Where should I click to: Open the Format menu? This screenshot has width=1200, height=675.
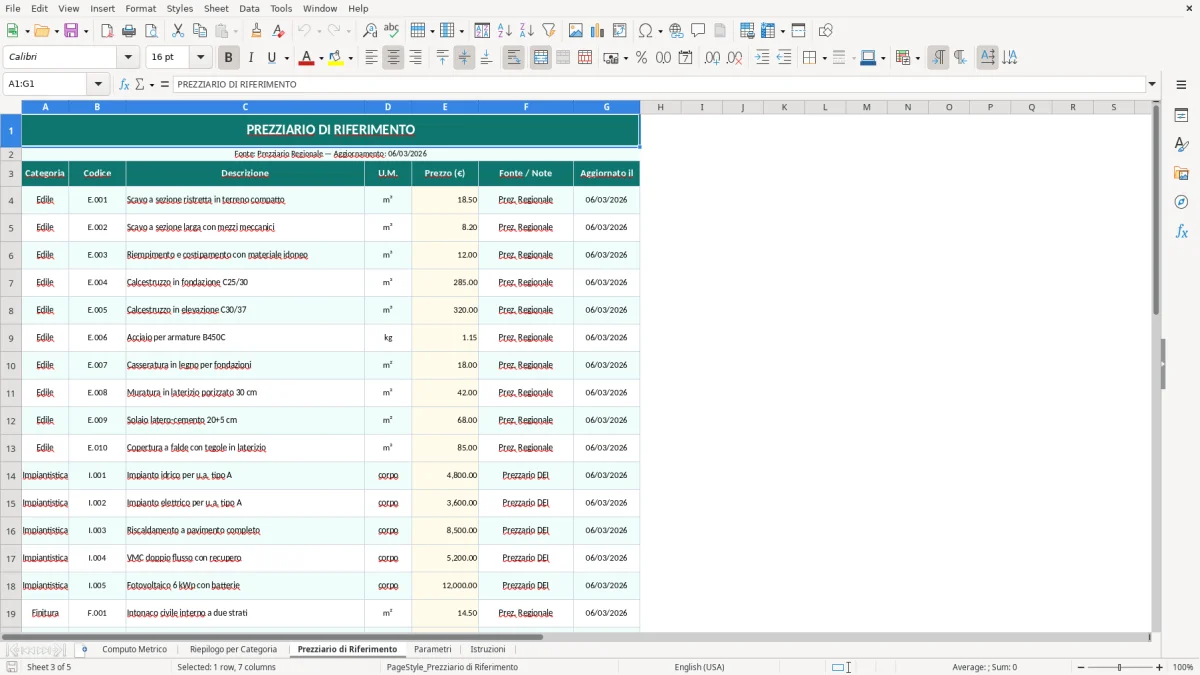[x=140, y=8]
